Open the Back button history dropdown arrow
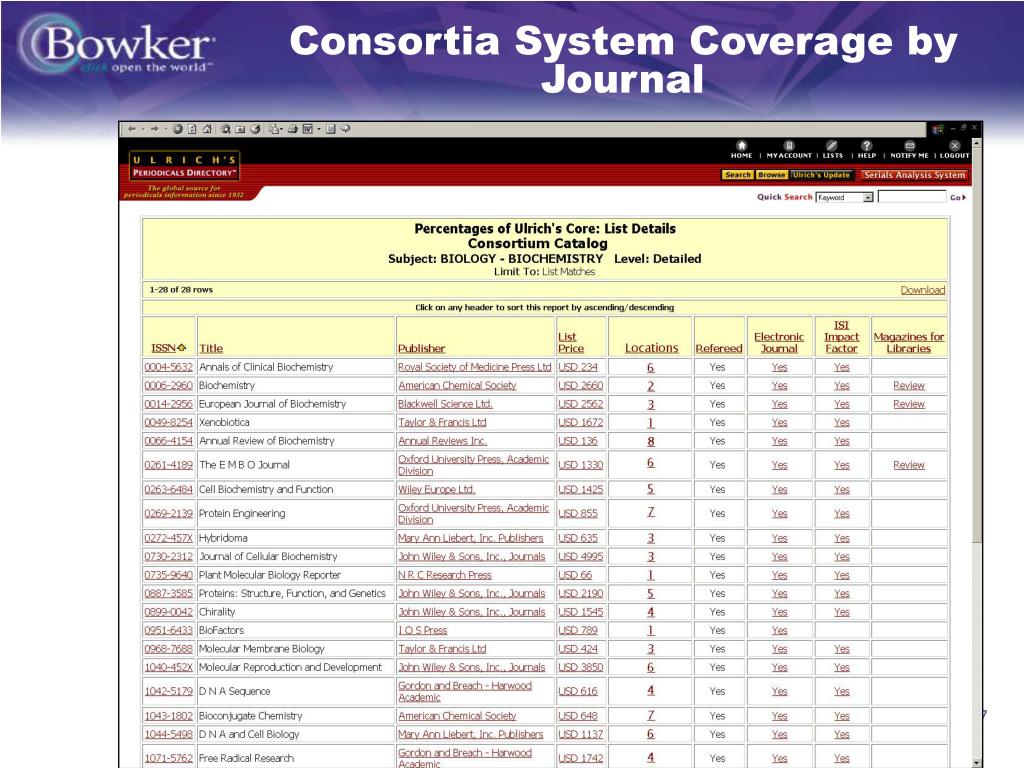1024x768 pixels. (143, 129)
